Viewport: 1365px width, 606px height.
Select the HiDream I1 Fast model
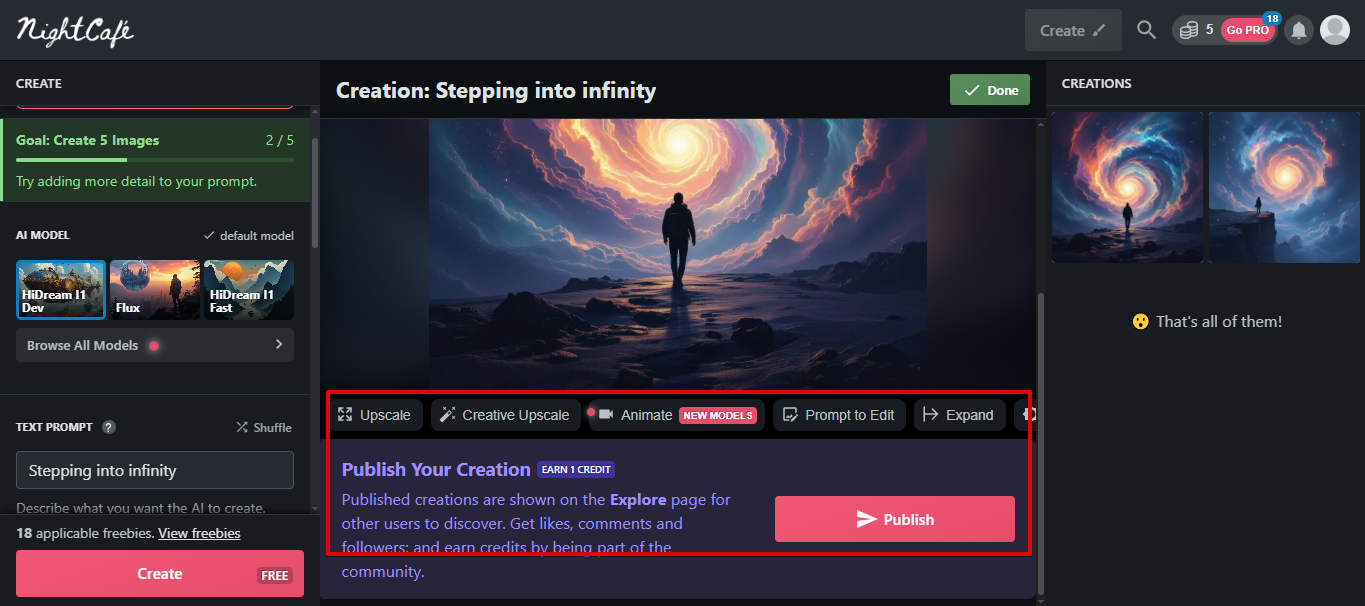coord(249,289)
